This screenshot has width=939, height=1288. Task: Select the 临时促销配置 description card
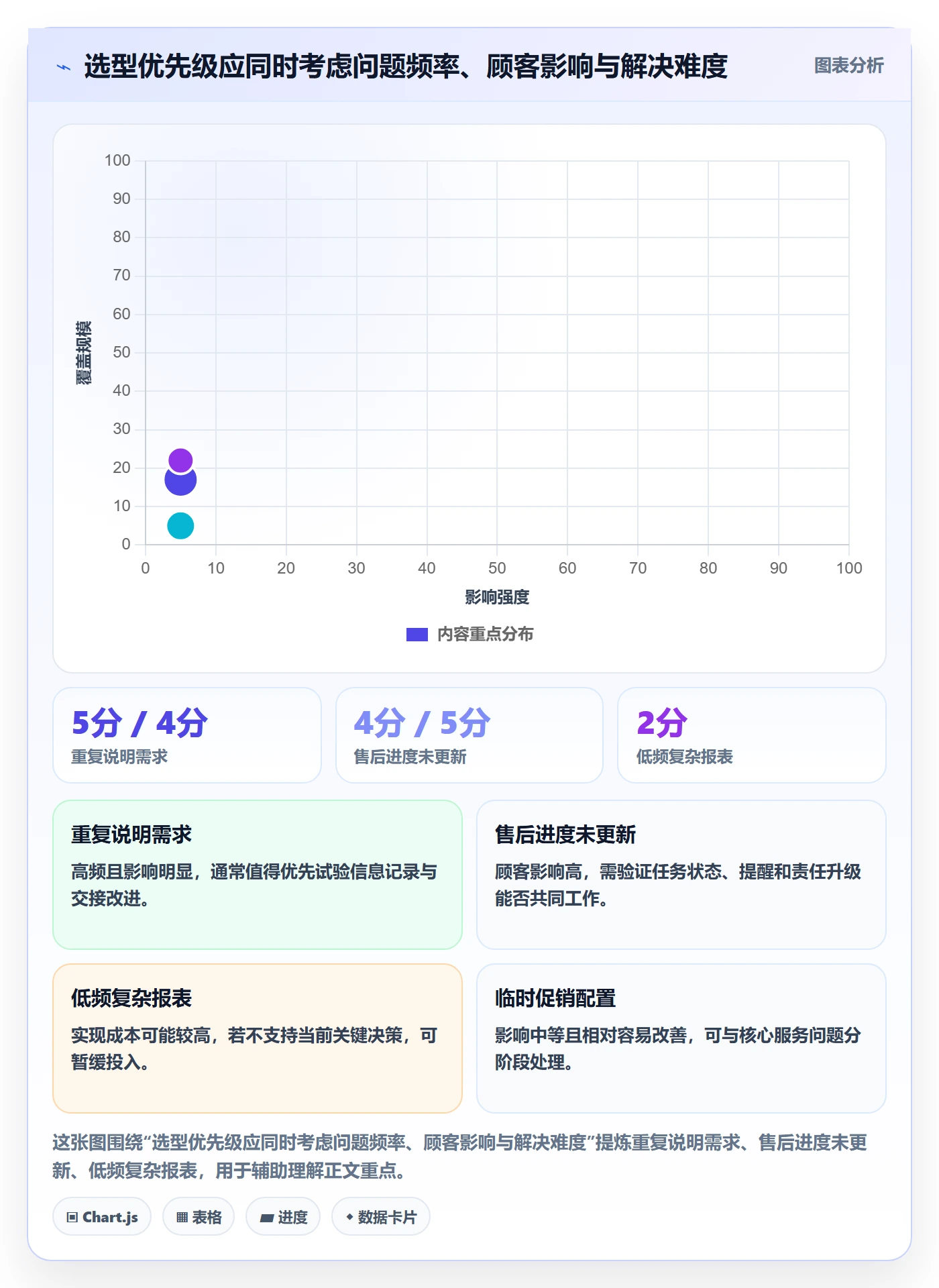tap(681, 1038)
